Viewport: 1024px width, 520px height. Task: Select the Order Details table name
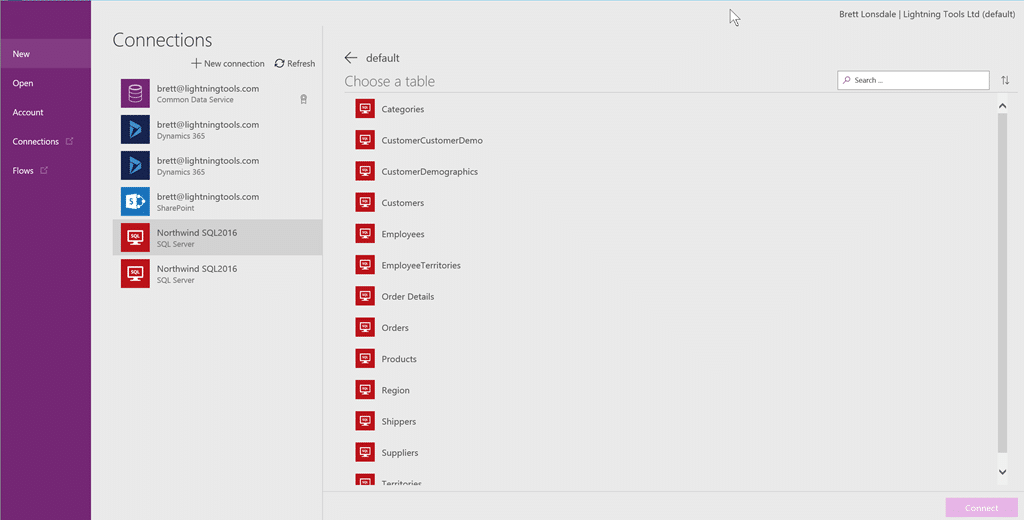[x=408, y=296]
